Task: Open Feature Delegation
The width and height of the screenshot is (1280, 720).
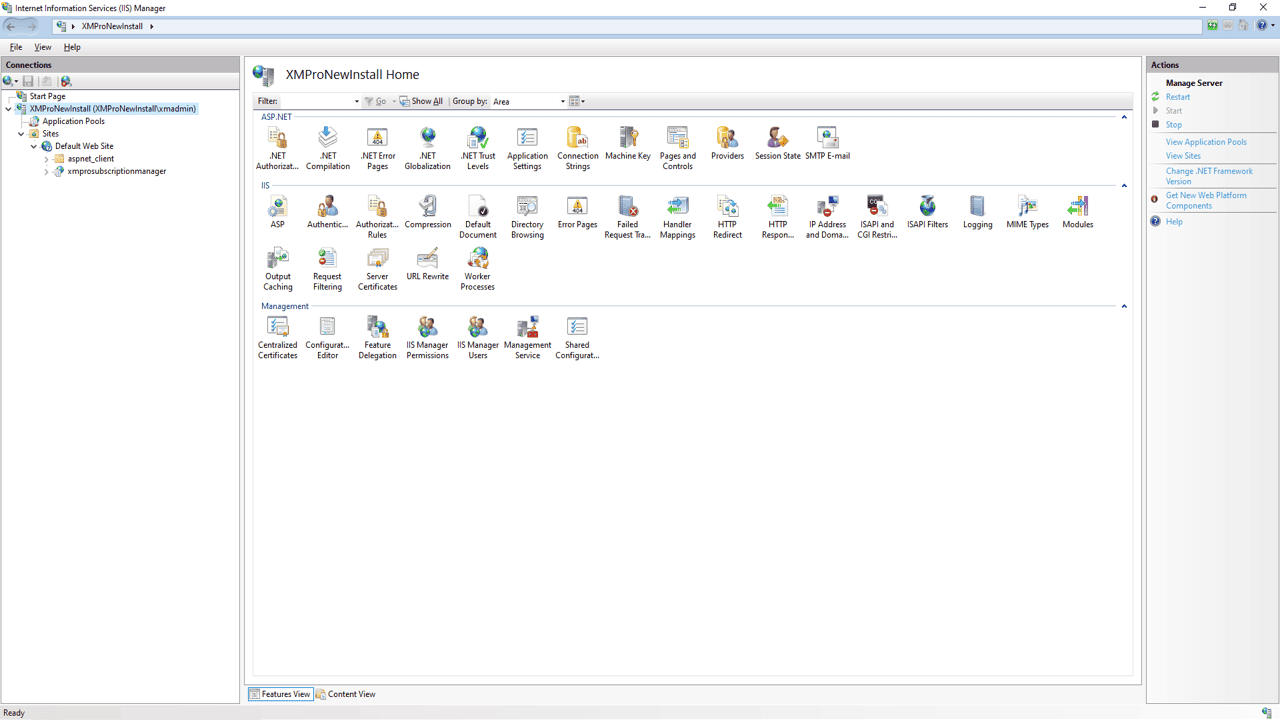Action: pyautogui.click(x=377, y=338)
